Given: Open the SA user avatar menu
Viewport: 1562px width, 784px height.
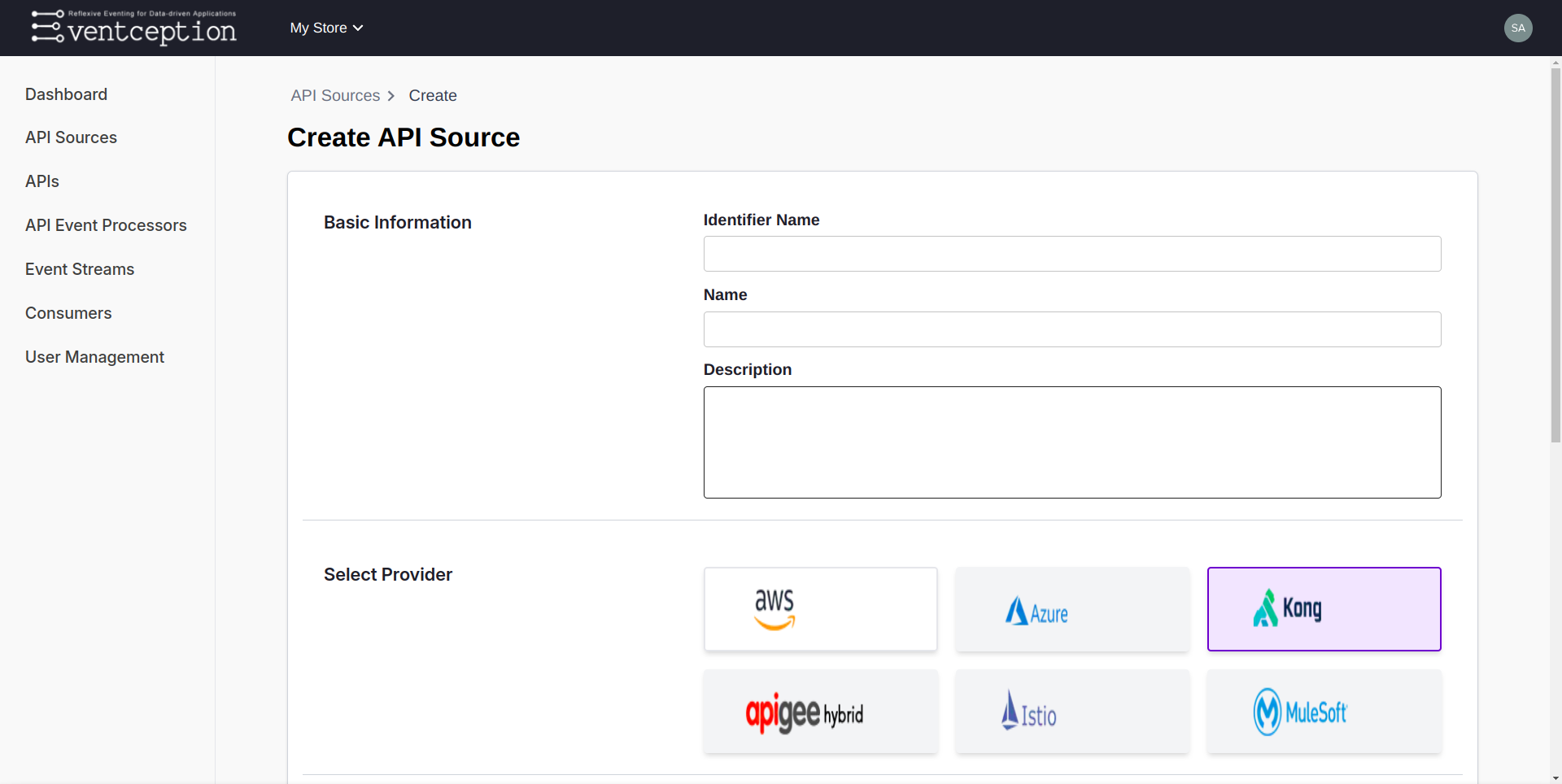Looking at the screenshot, I should click(1518, 28).
